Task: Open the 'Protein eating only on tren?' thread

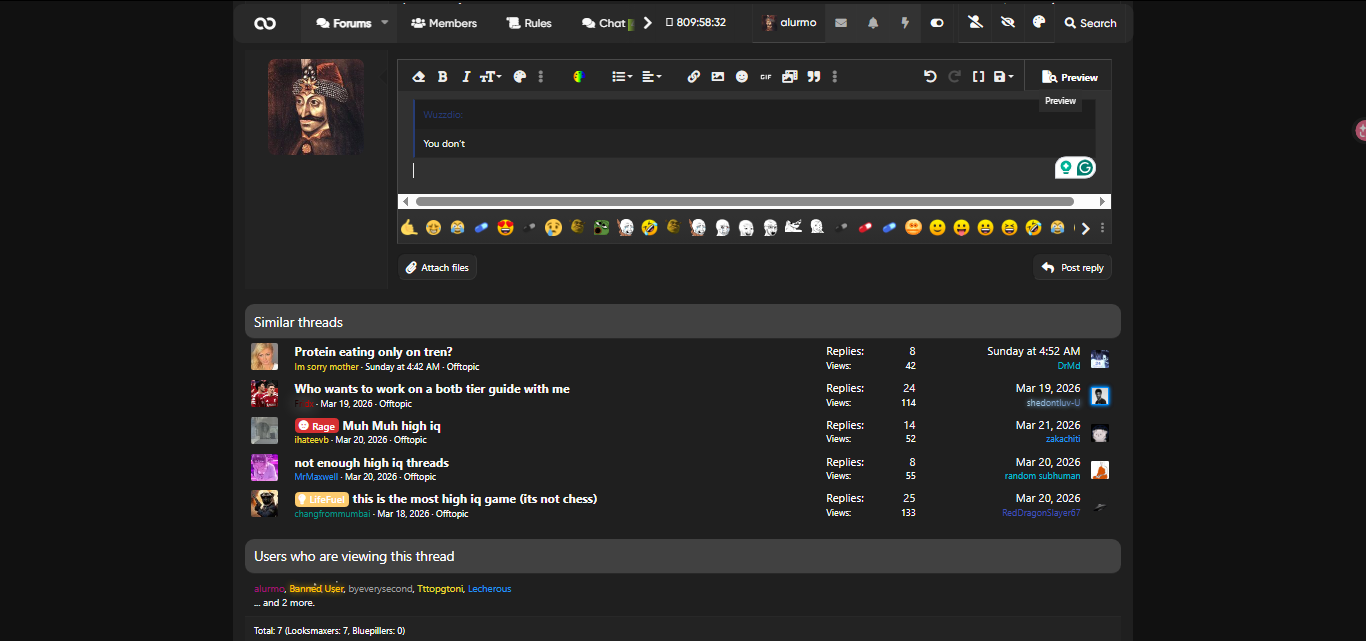Action: pos(373,352)
